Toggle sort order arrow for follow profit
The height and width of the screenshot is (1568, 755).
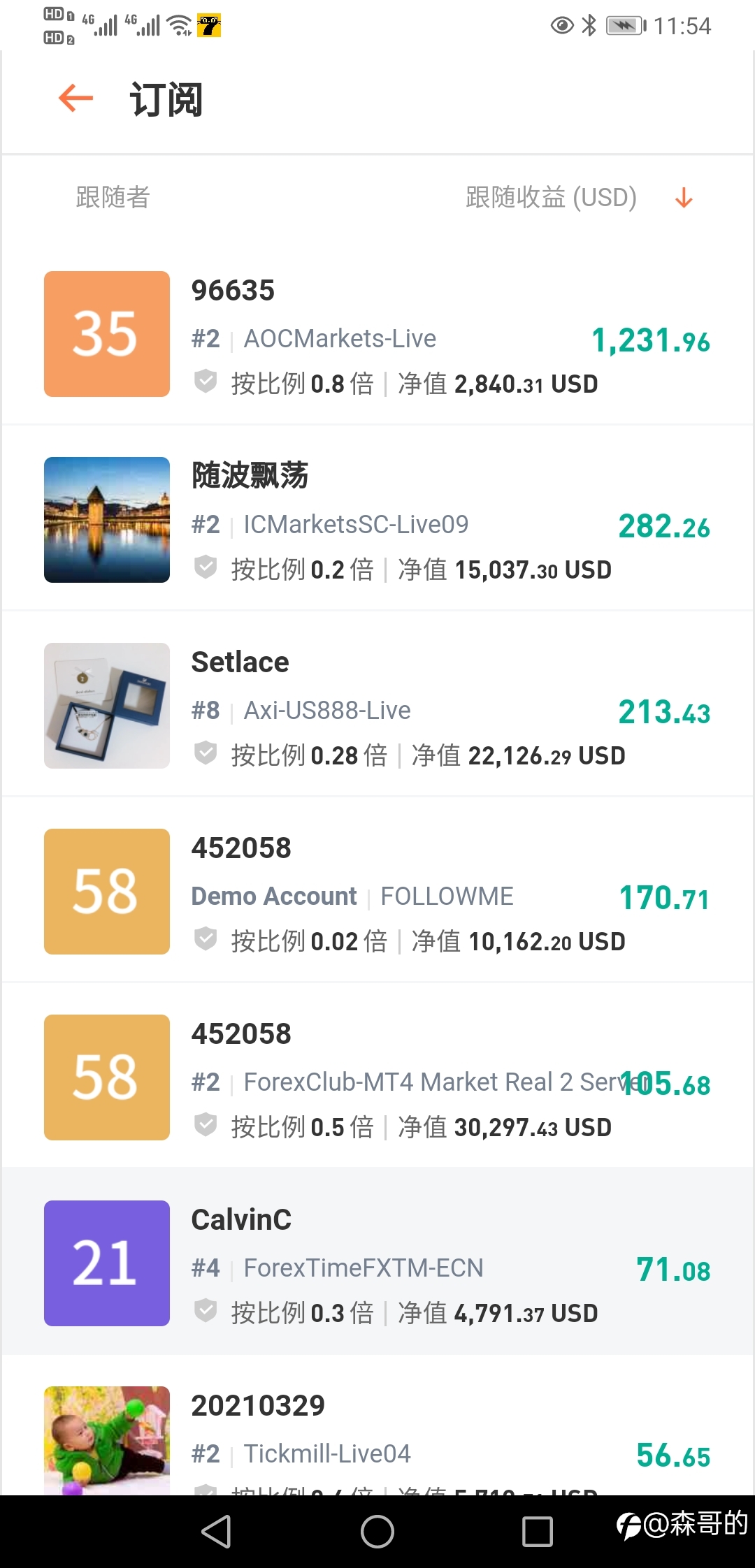[x=684, y=198]
